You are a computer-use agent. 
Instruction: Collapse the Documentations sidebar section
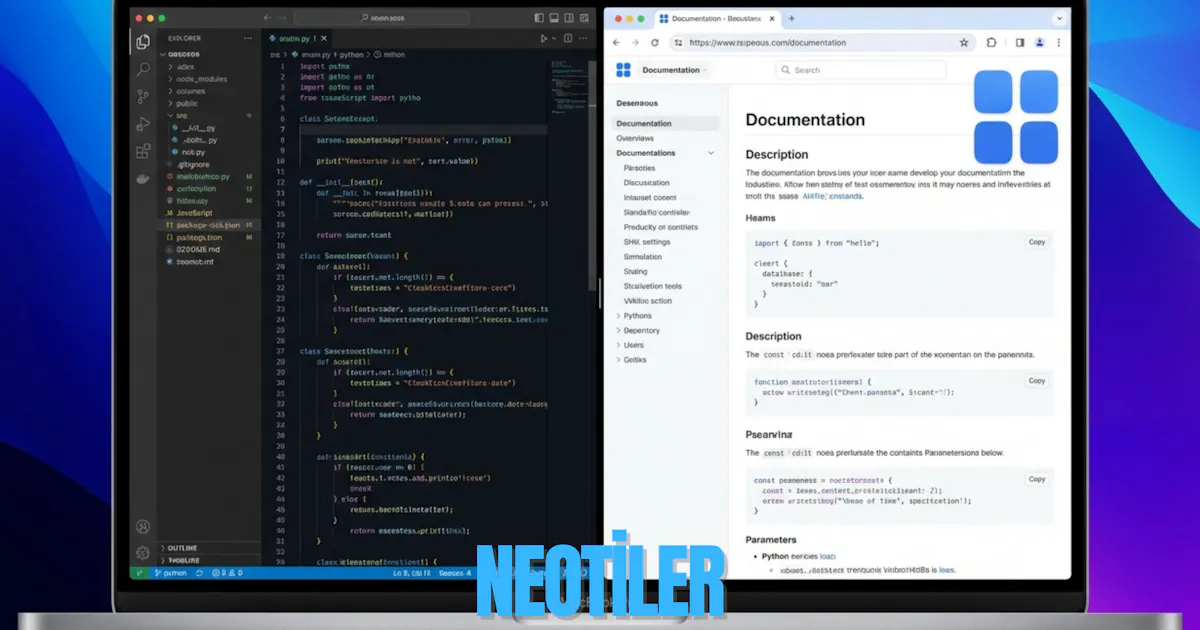[711, 153]
